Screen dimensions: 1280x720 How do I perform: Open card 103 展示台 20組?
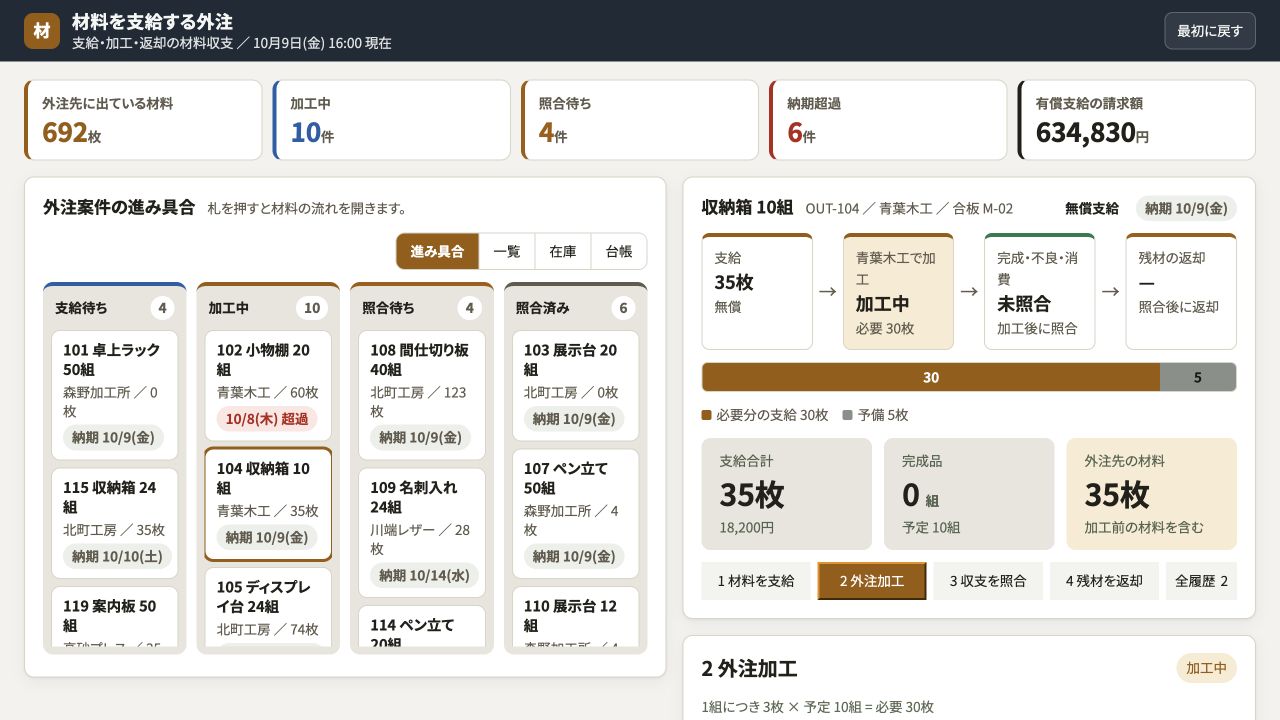point(576,385)
